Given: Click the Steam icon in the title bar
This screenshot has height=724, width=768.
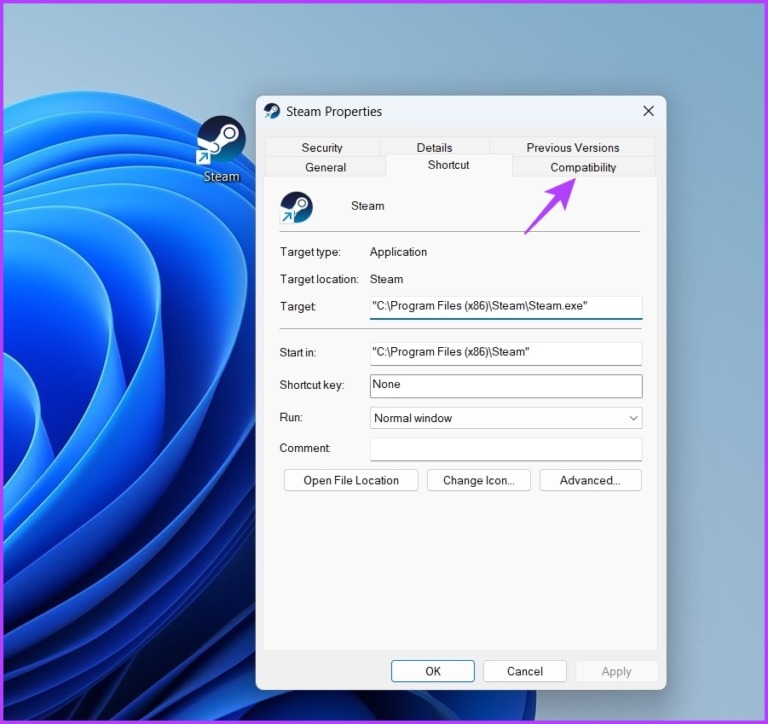Looking at the screenshot, I should pyautogui.click(x=272, y=111).
